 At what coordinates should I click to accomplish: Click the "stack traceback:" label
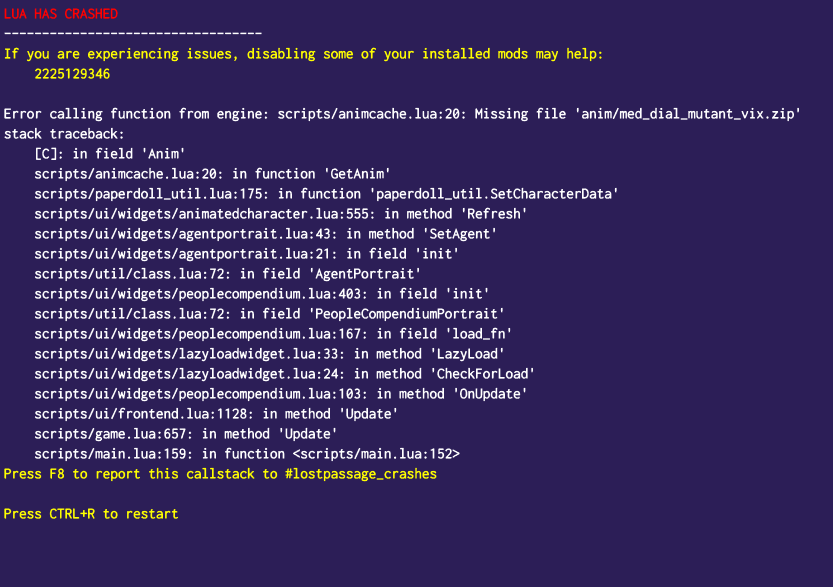(64, 134)
